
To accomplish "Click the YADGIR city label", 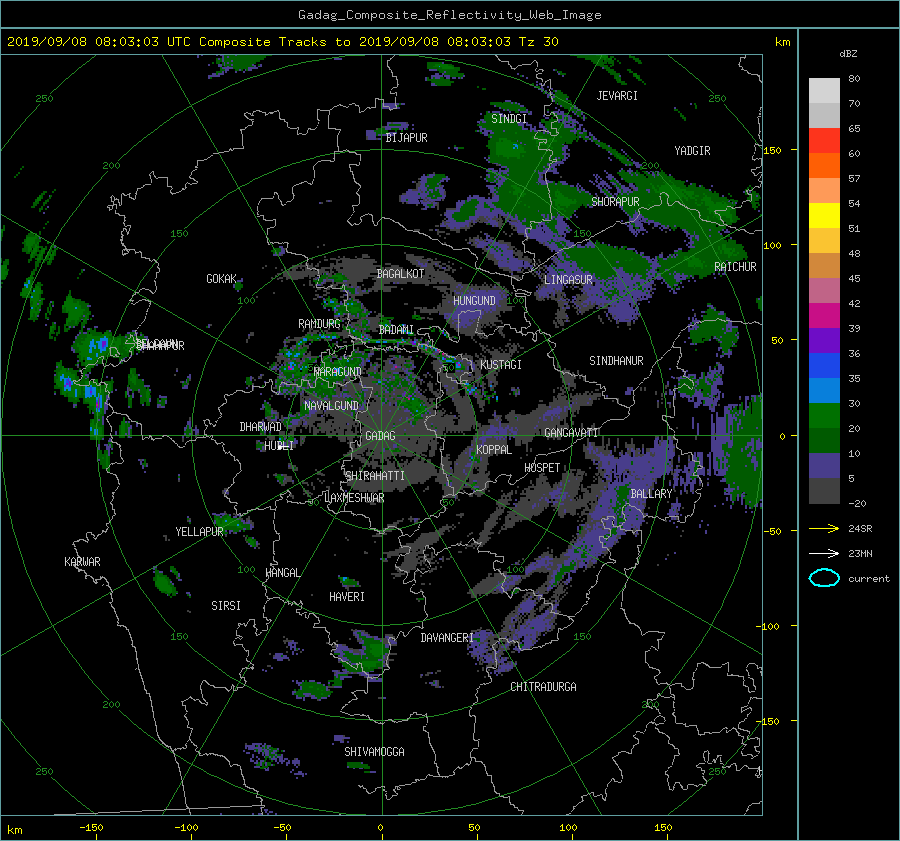I will click(692, 151).
